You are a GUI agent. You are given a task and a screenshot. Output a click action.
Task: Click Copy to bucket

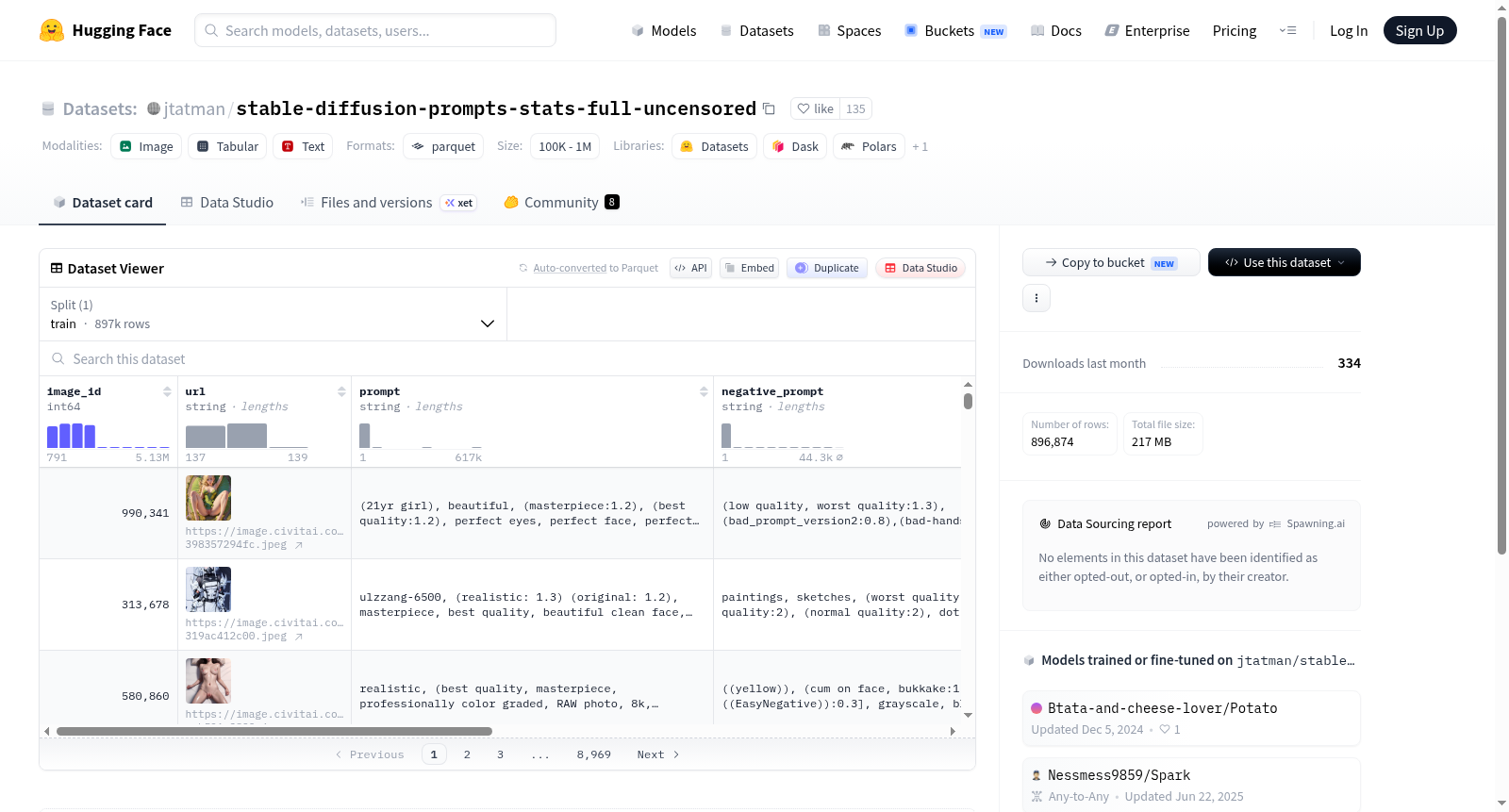pyautogui.click(x=1111, y=262)
